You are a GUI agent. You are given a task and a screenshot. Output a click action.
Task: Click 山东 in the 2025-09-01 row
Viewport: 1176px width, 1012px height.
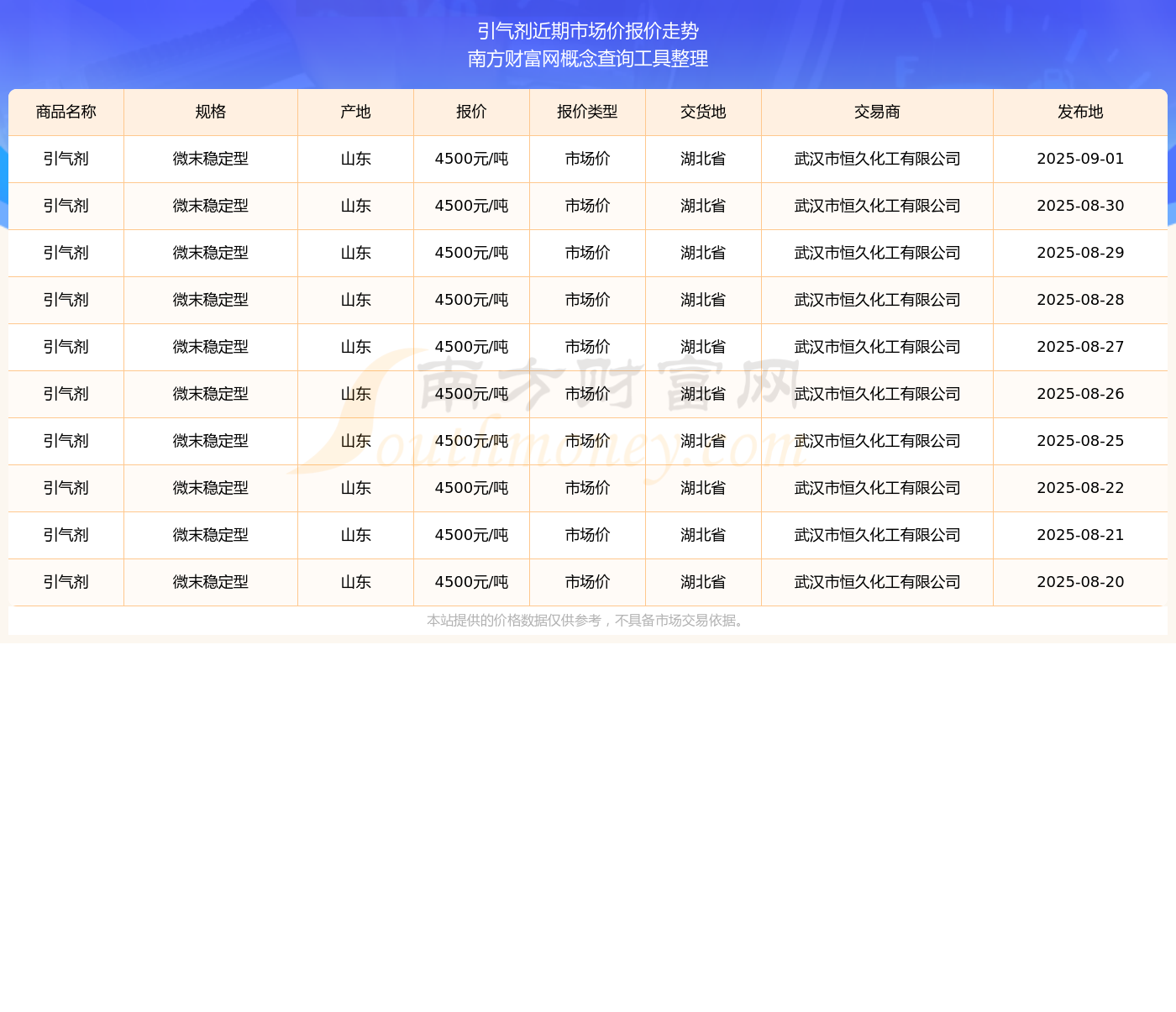pyautogui.click(x=356, y=159)
